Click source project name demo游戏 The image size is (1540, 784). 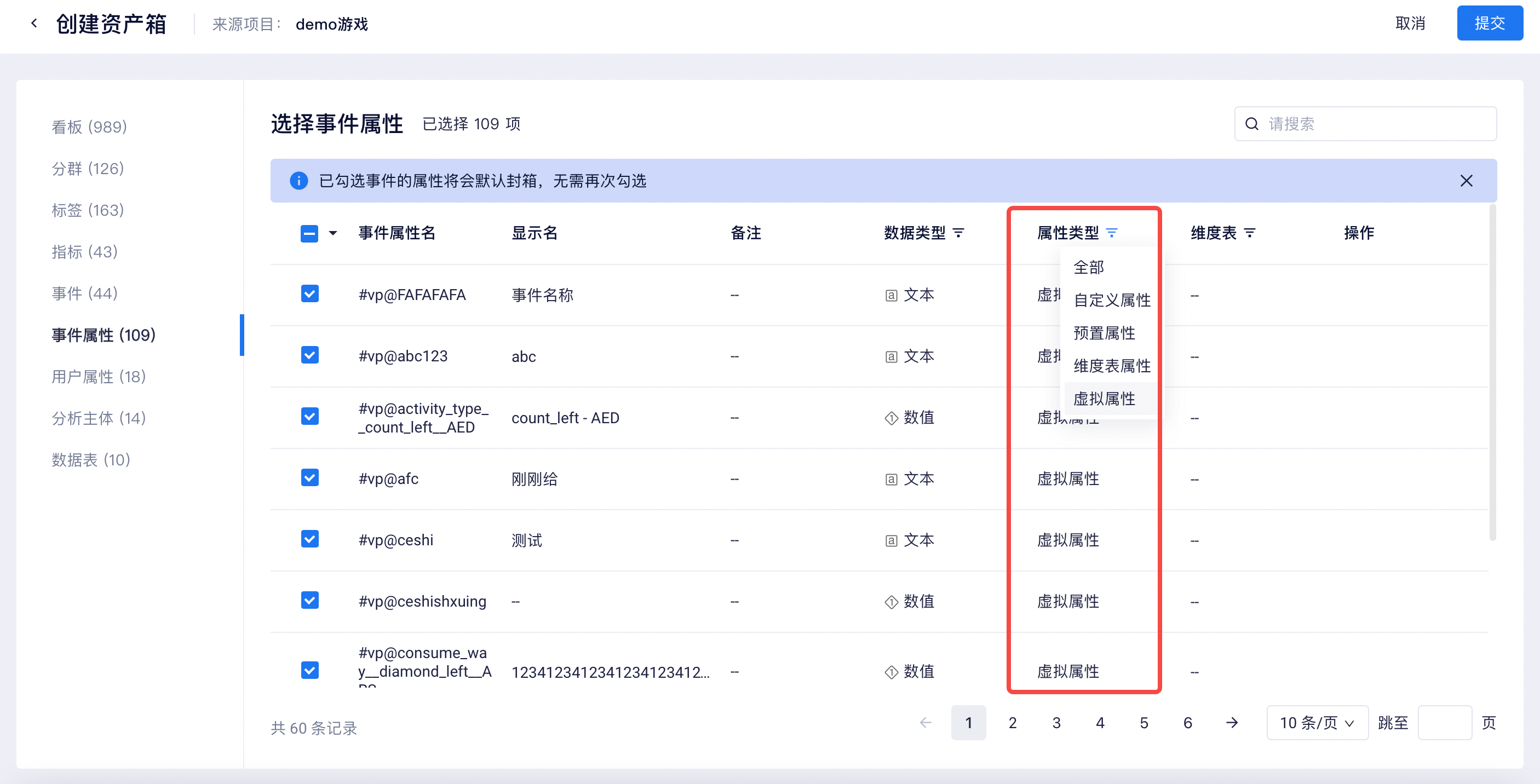point(332,24)
